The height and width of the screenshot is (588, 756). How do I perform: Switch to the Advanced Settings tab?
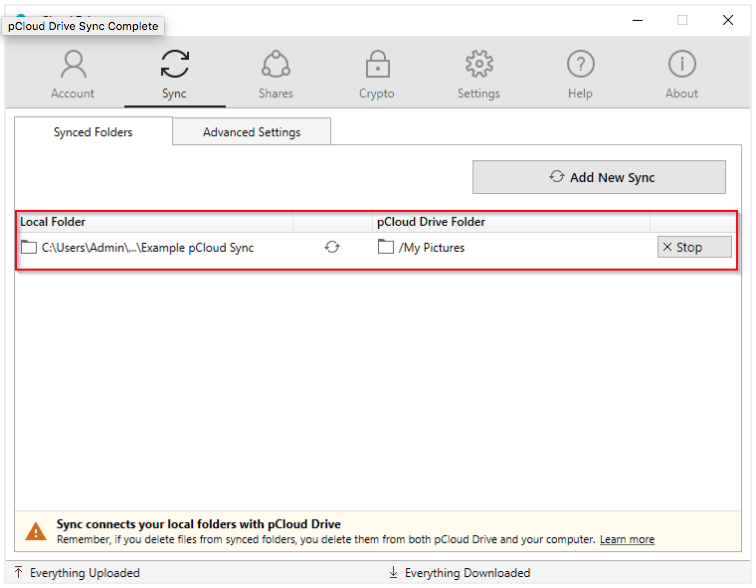(x=252, y=132)
